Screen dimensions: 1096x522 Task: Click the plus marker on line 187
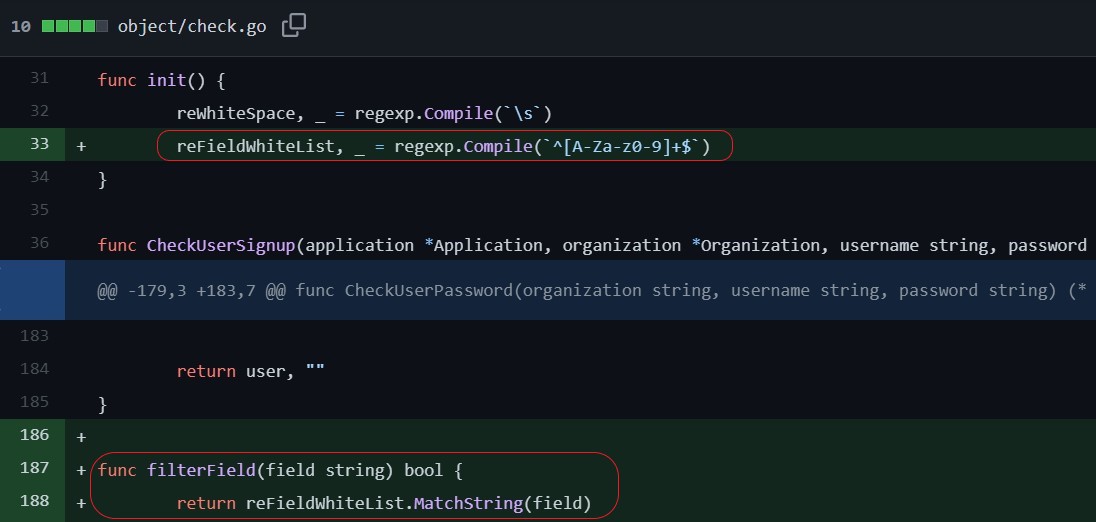(81, 471)
